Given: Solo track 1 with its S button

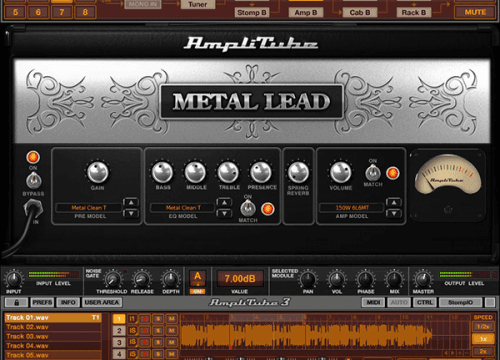Looking at the screenshot, I should click(x=158, y=319).
